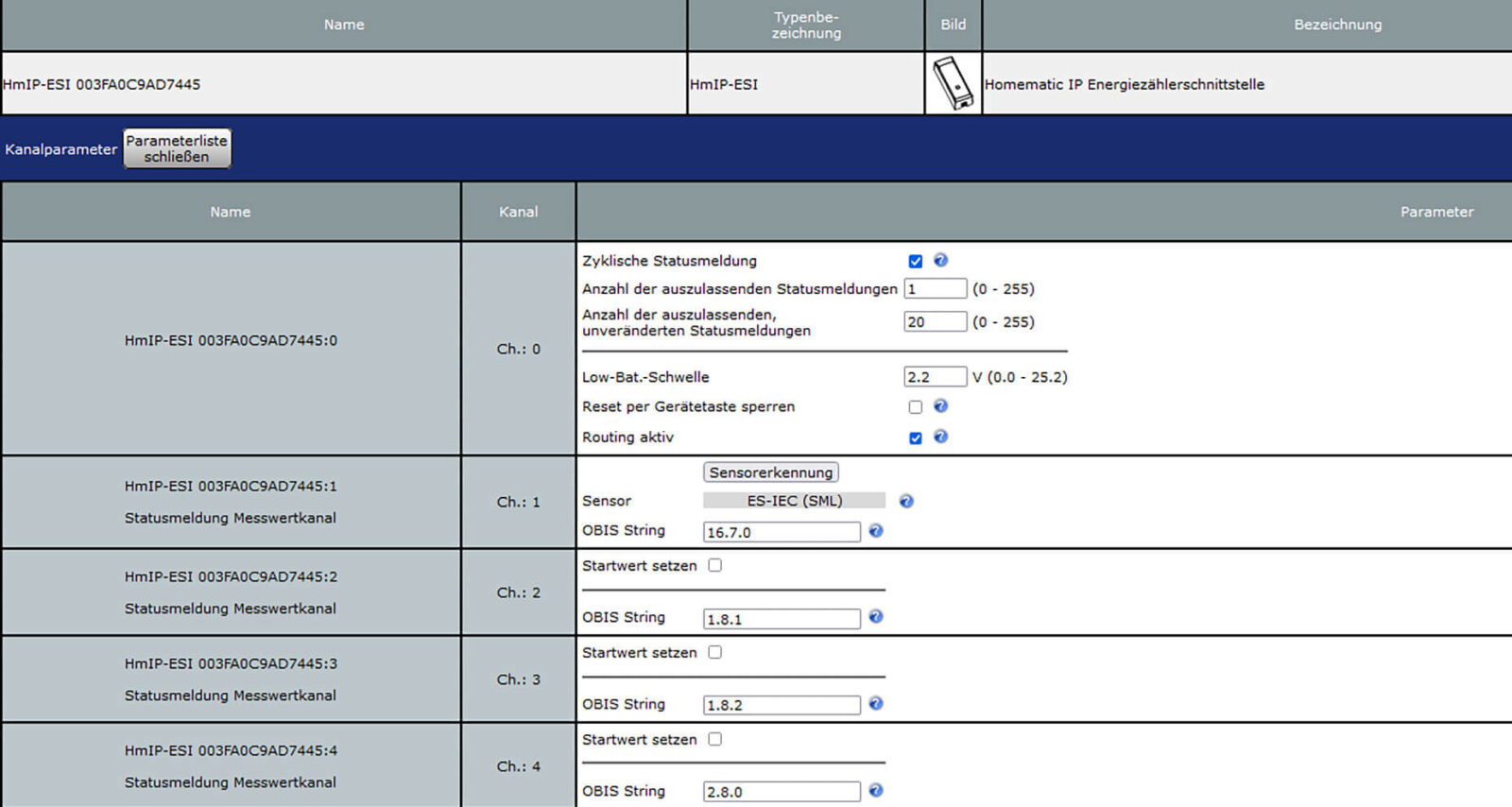Viewport: 1512px width, 807px height.
Task: Click the ES-IEC (SML) sensor value
Action: tap(794, 501)
